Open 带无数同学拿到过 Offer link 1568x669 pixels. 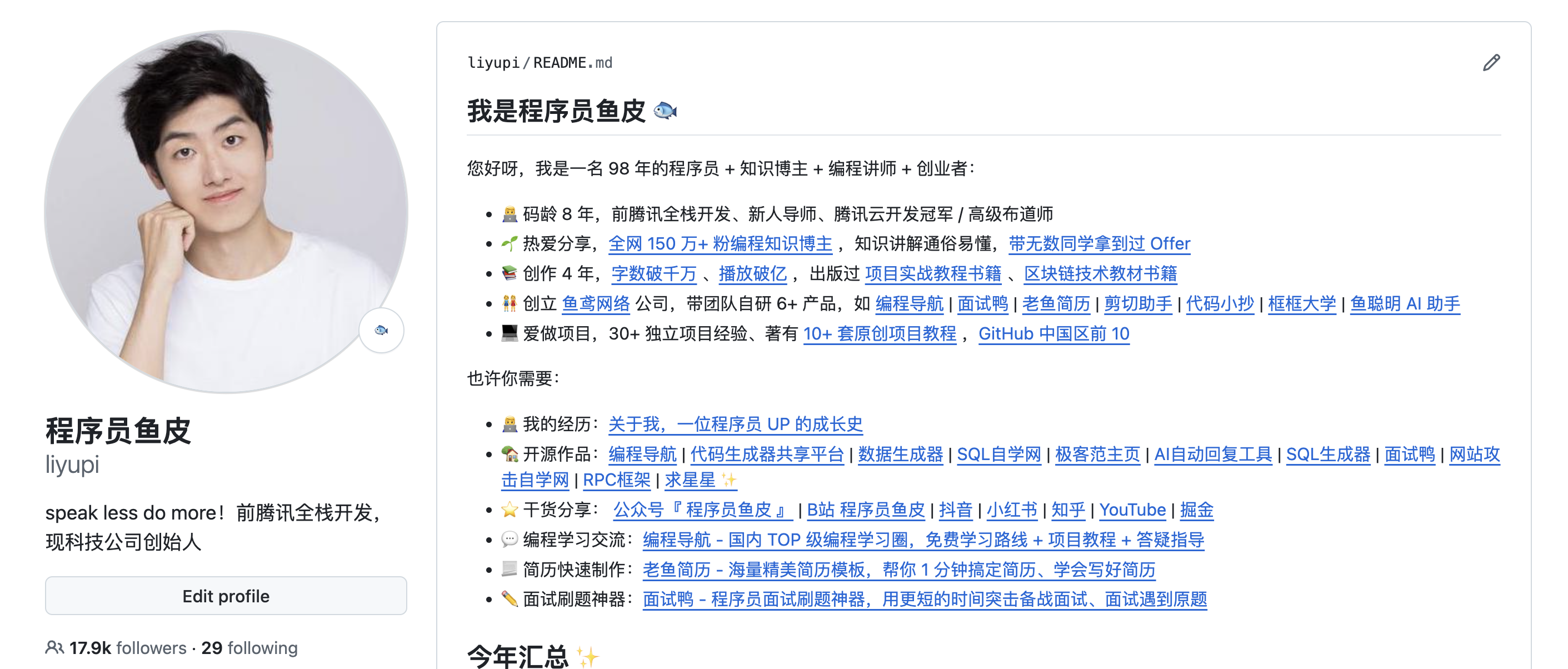click(1099, 244)
